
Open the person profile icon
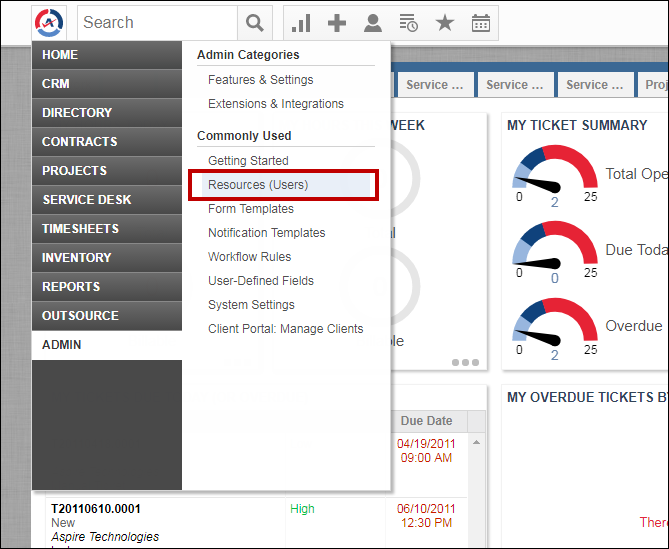372,23
